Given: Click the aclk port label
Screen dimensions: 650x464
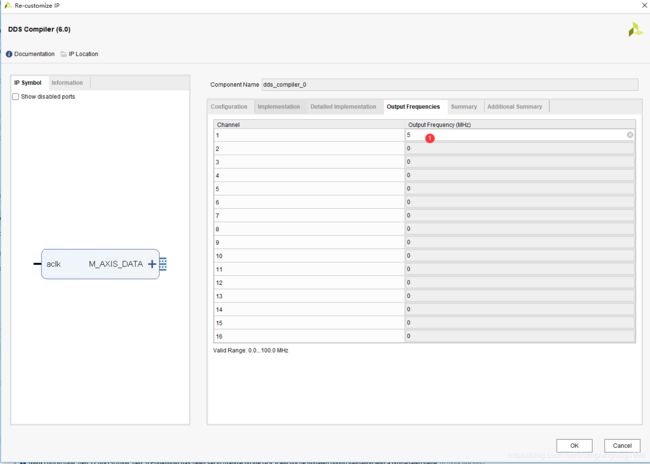Looking at the screenshot, I should pyautogui.click(x=53, y=264).
